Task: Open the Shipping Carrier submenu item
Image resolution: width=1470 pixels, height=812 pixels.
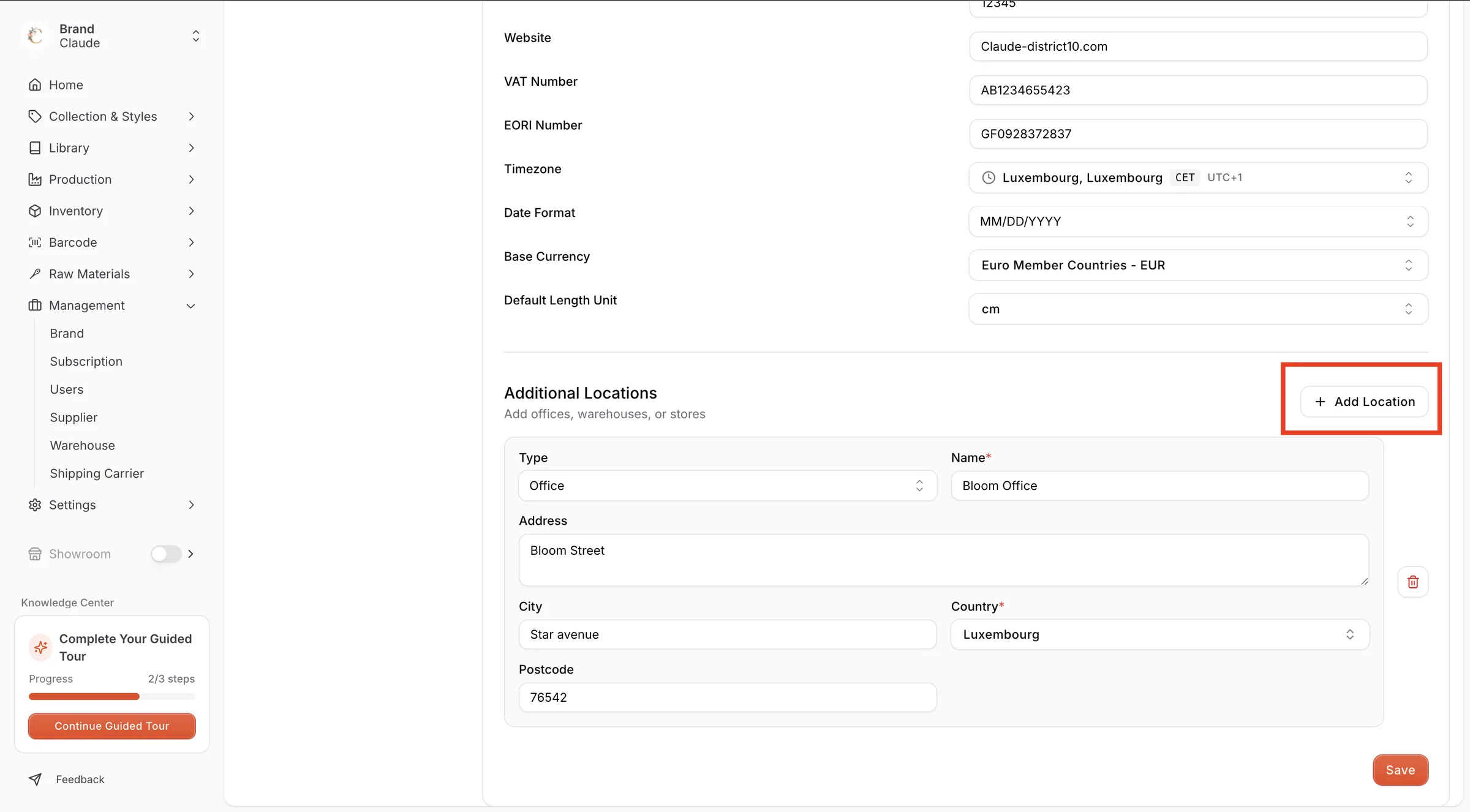Action: tap(97, 473)
